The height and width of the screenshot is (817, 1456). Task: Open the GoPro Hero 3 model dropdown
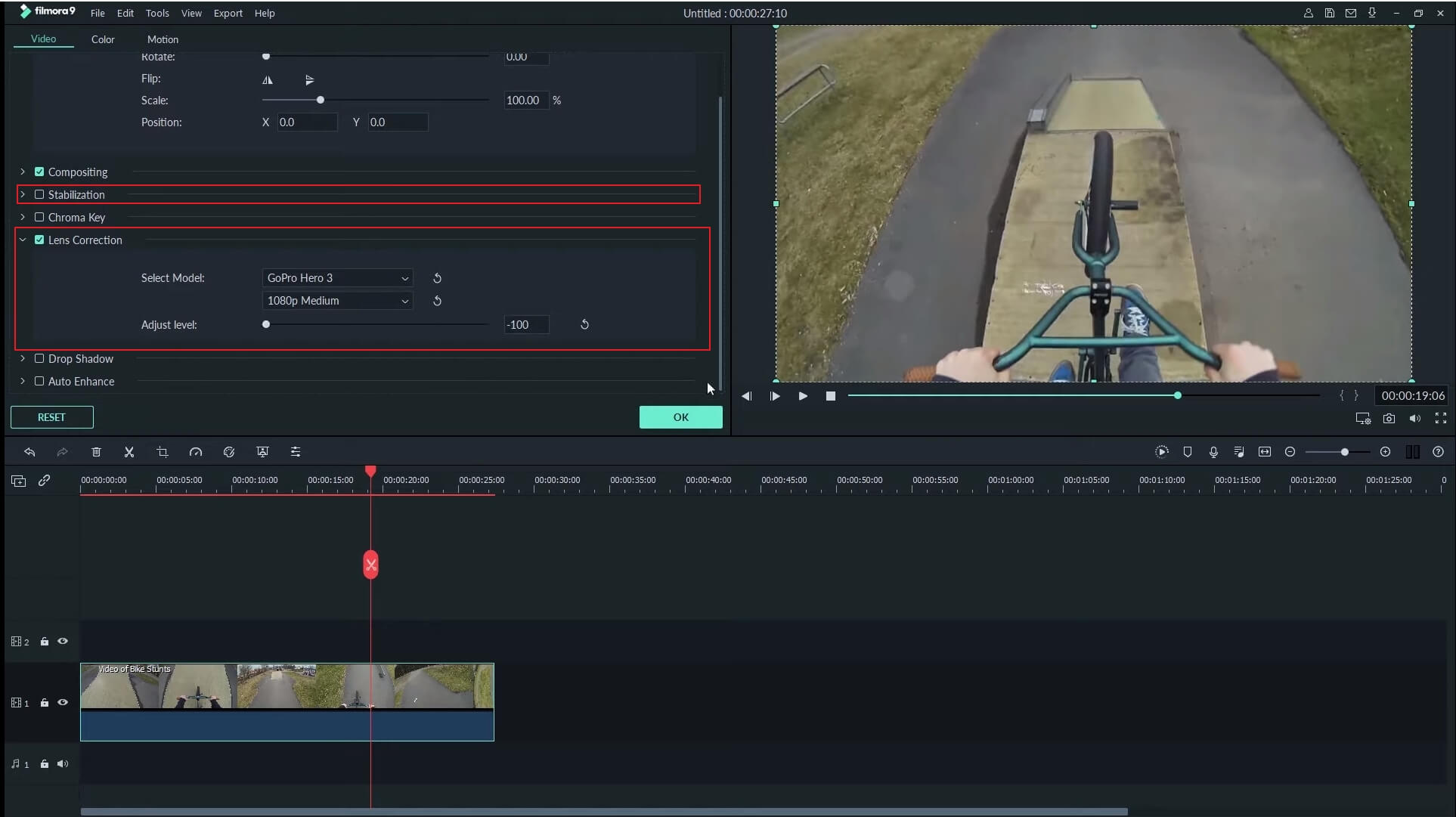pyautogui.click(x=337, y=278)
